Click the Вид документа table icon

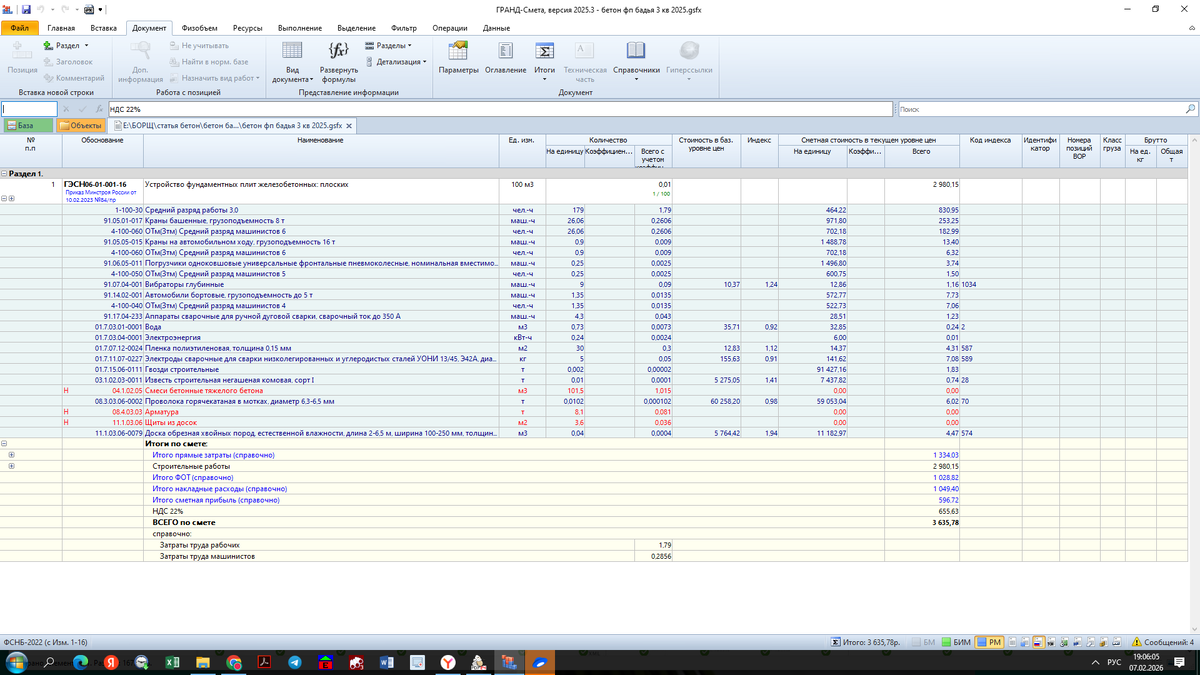293,51
